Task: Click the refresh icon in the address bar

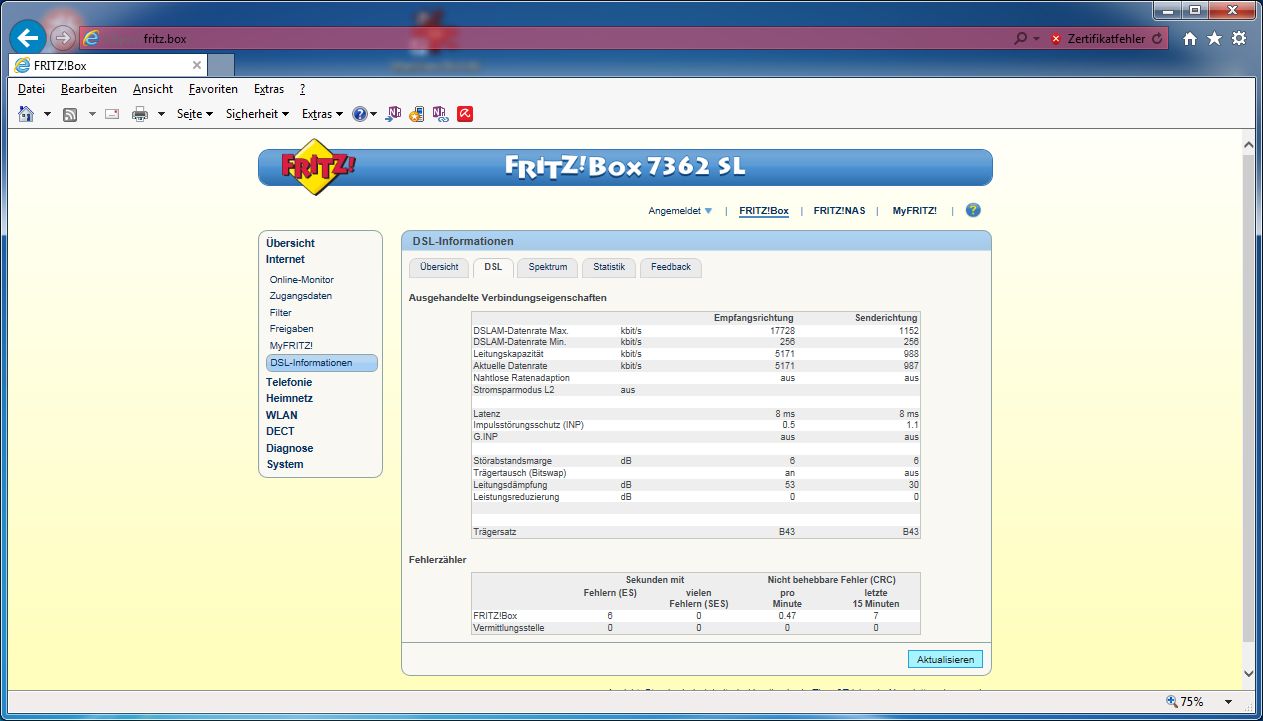Action: click(1157, 39)
